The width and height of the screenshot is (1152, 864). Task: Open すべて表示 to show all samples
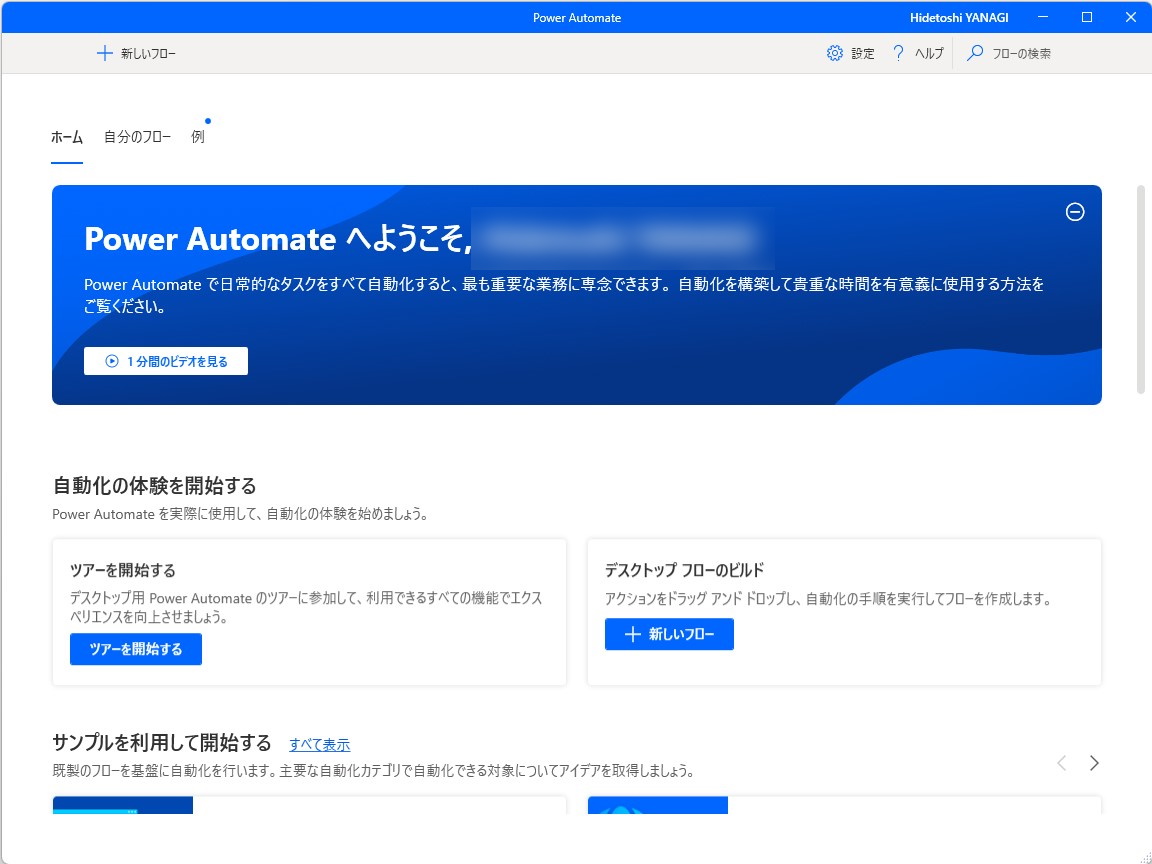click(320, 744)
